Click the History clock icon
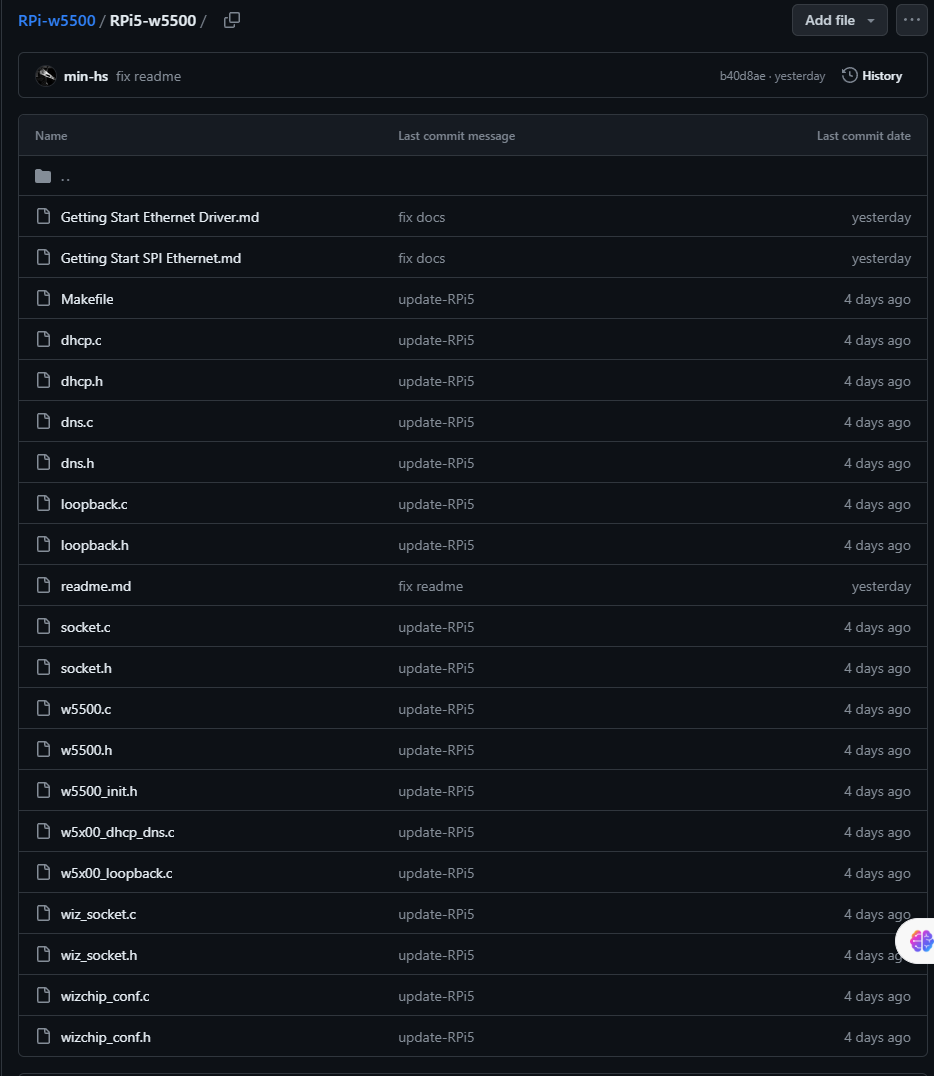Image resolution: width=934 pixels, height=1076 pixels. [x=850, y=75]
